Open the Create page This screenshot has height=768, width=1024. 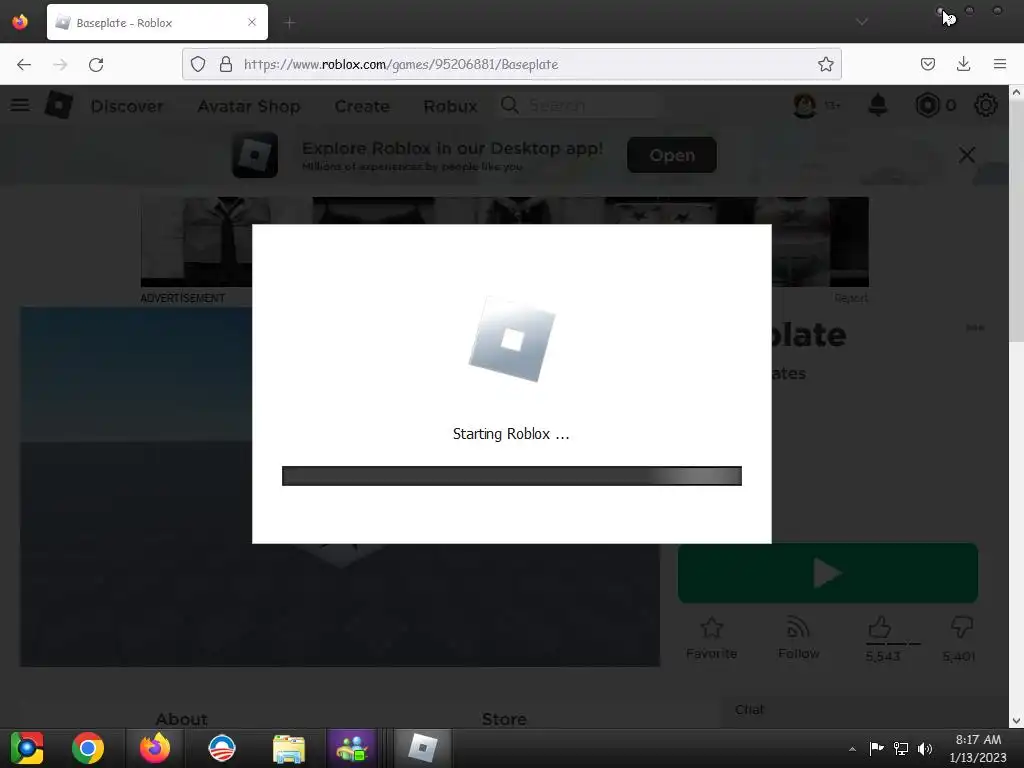[362, 106]
